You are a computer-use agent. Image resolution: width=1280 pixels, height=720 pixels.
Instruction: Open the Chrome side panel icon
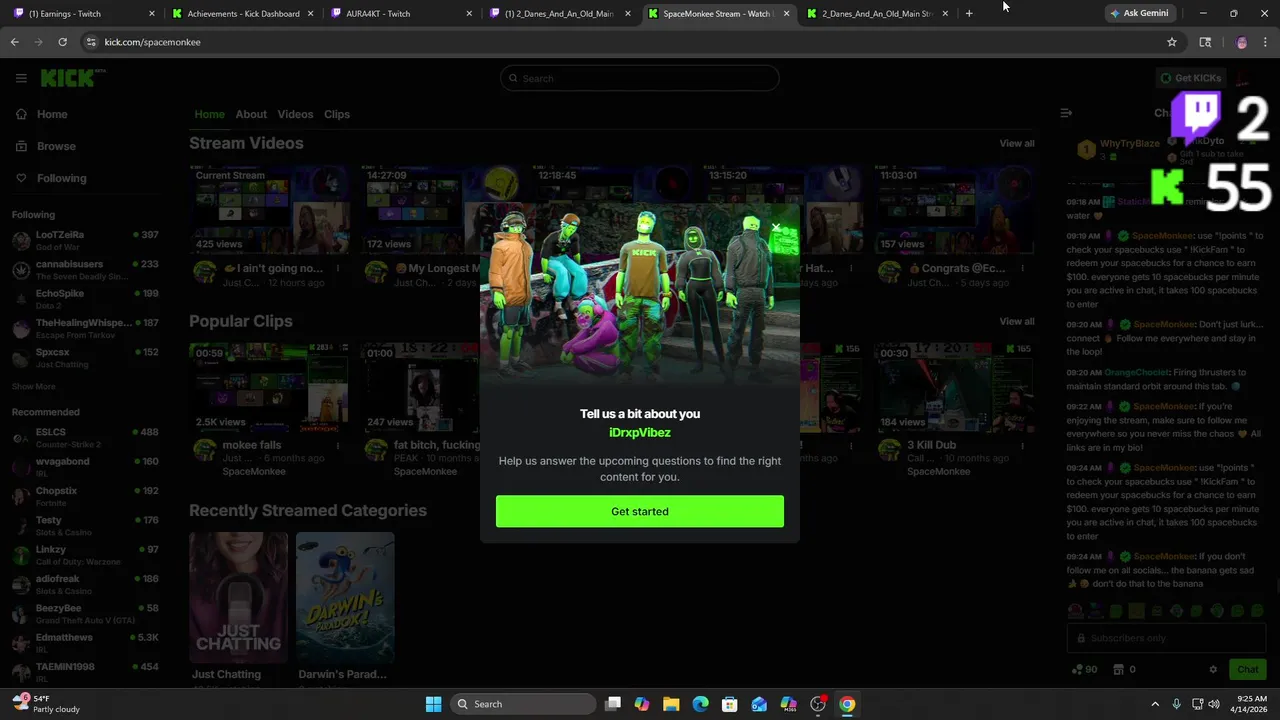pyautogui.click(x=1205, y=42)
